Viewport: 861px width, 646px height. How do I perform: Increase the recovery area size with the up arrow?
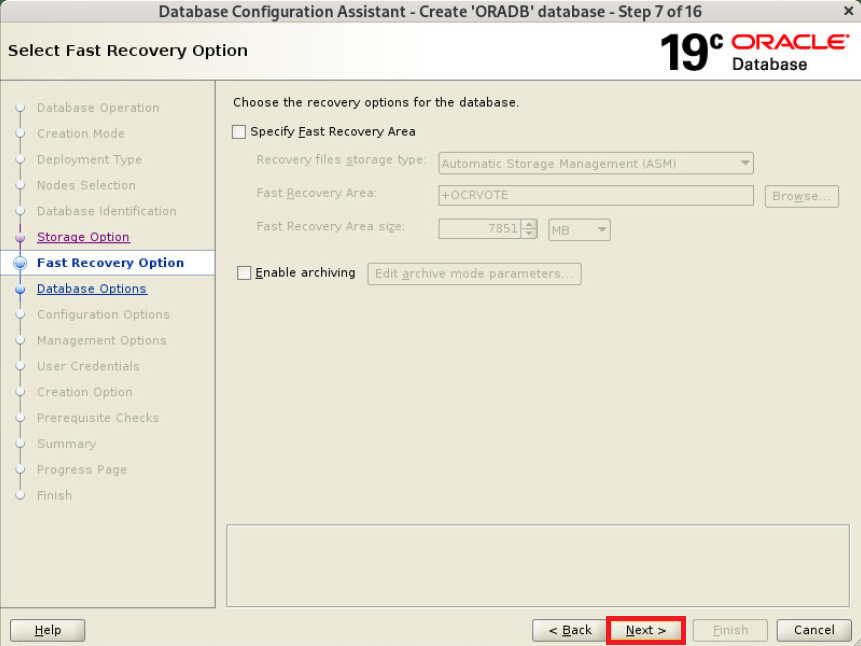(529, 224)
